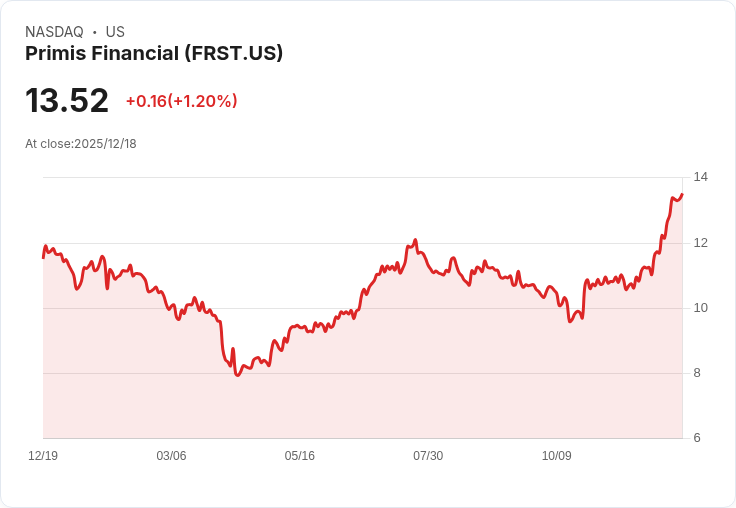Click the At close:2025/12/18 date text
Screen dimensions: 736x508
pos(81,144)
